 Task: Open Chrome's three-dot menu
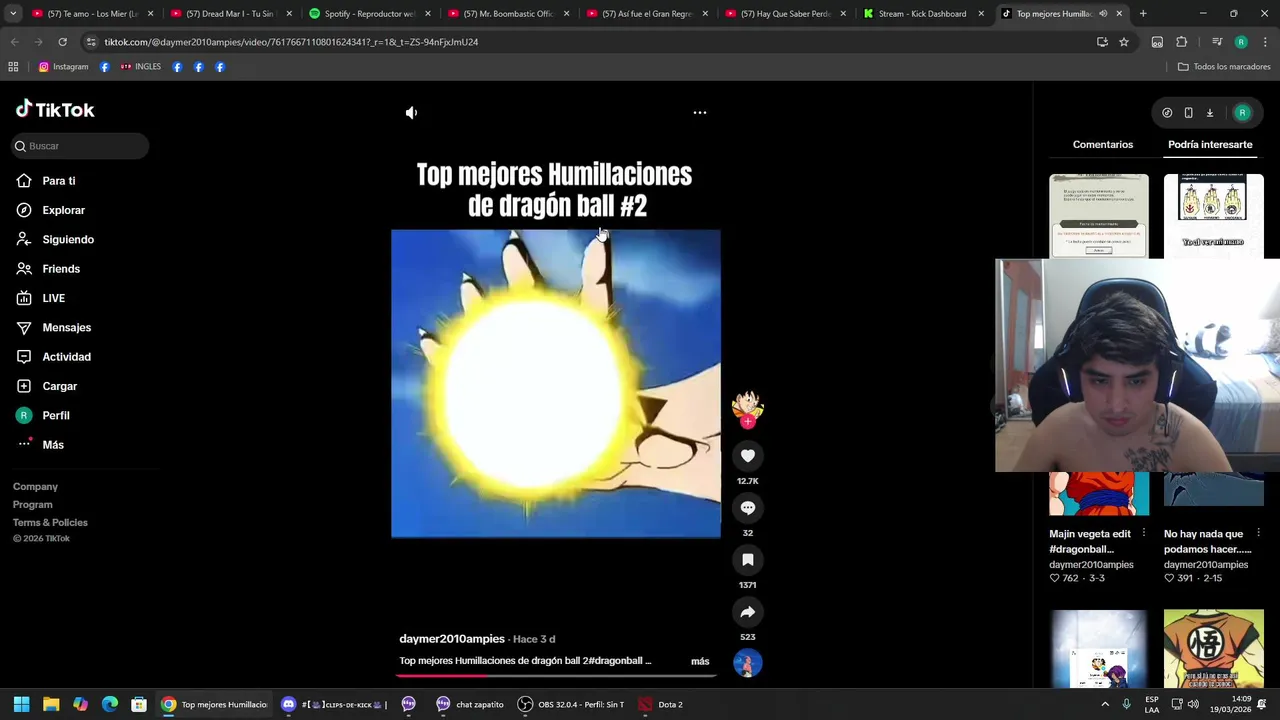coord(1265,42)
